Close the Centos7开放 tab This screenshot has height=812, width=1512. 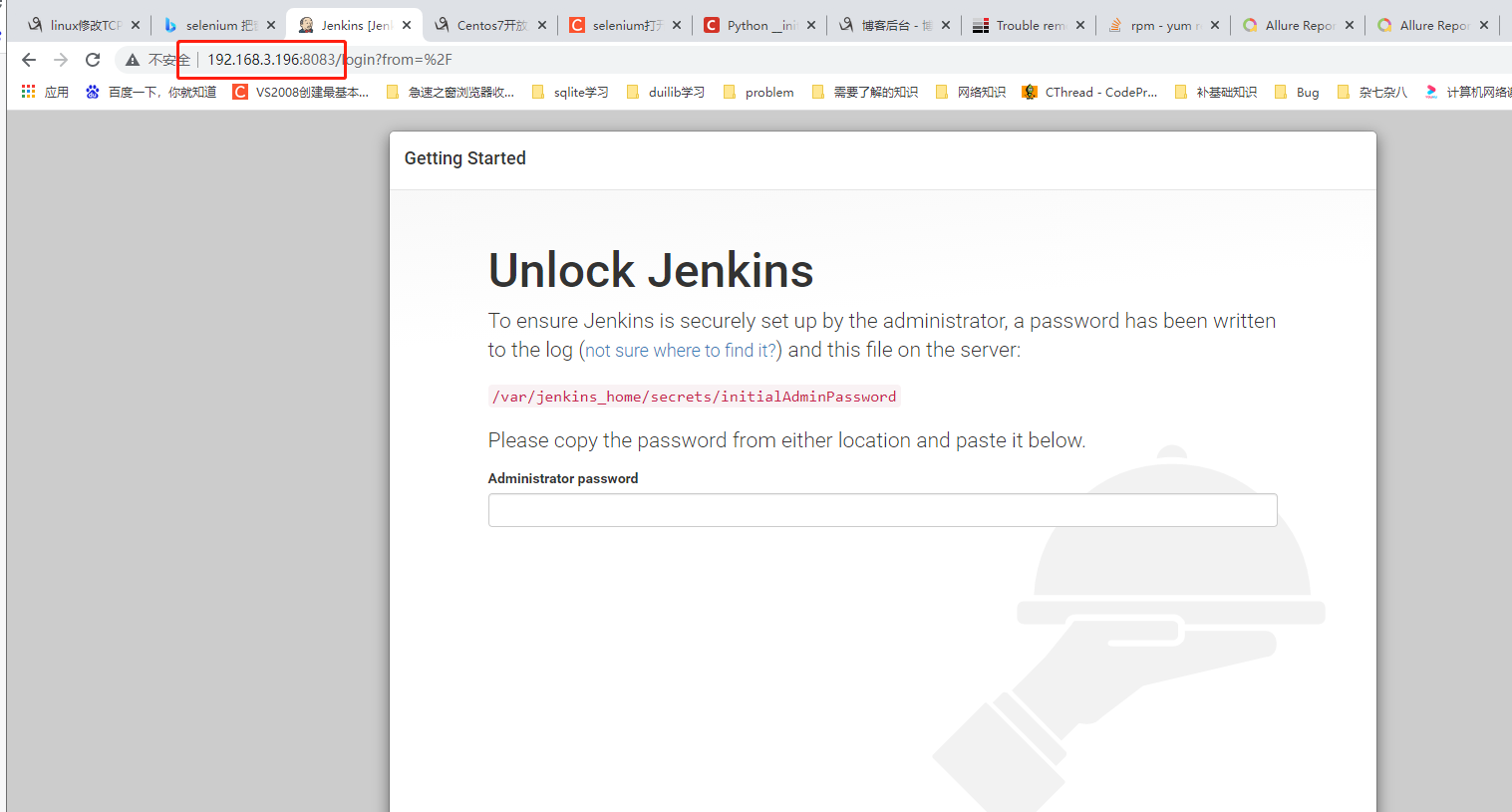(x=542, y=25)
